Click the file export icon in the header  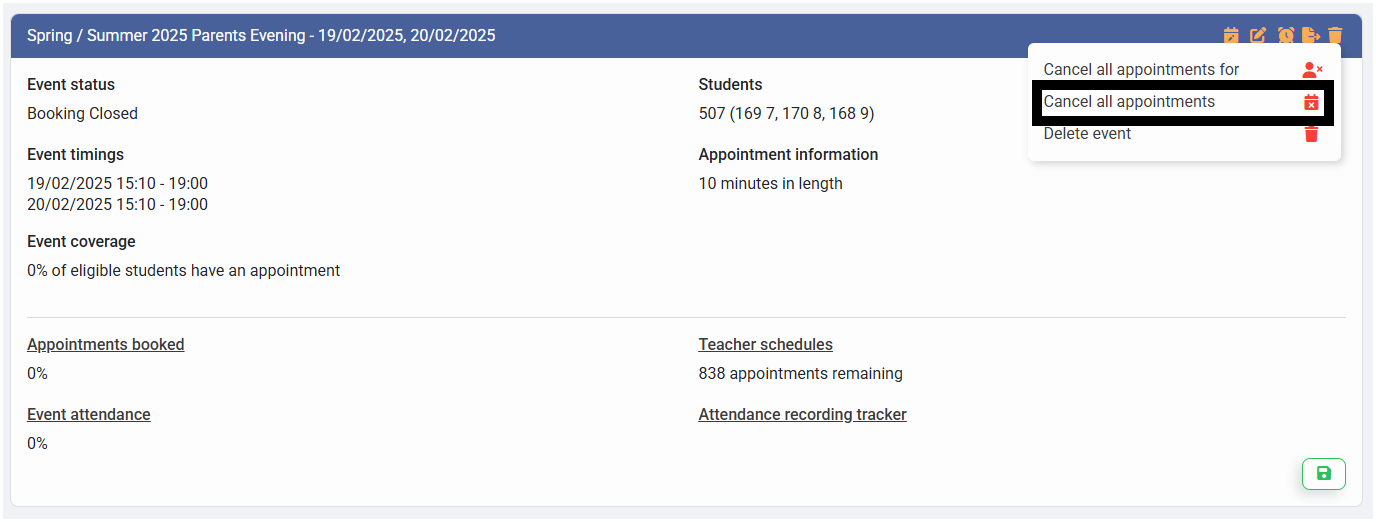(1311, 35)
